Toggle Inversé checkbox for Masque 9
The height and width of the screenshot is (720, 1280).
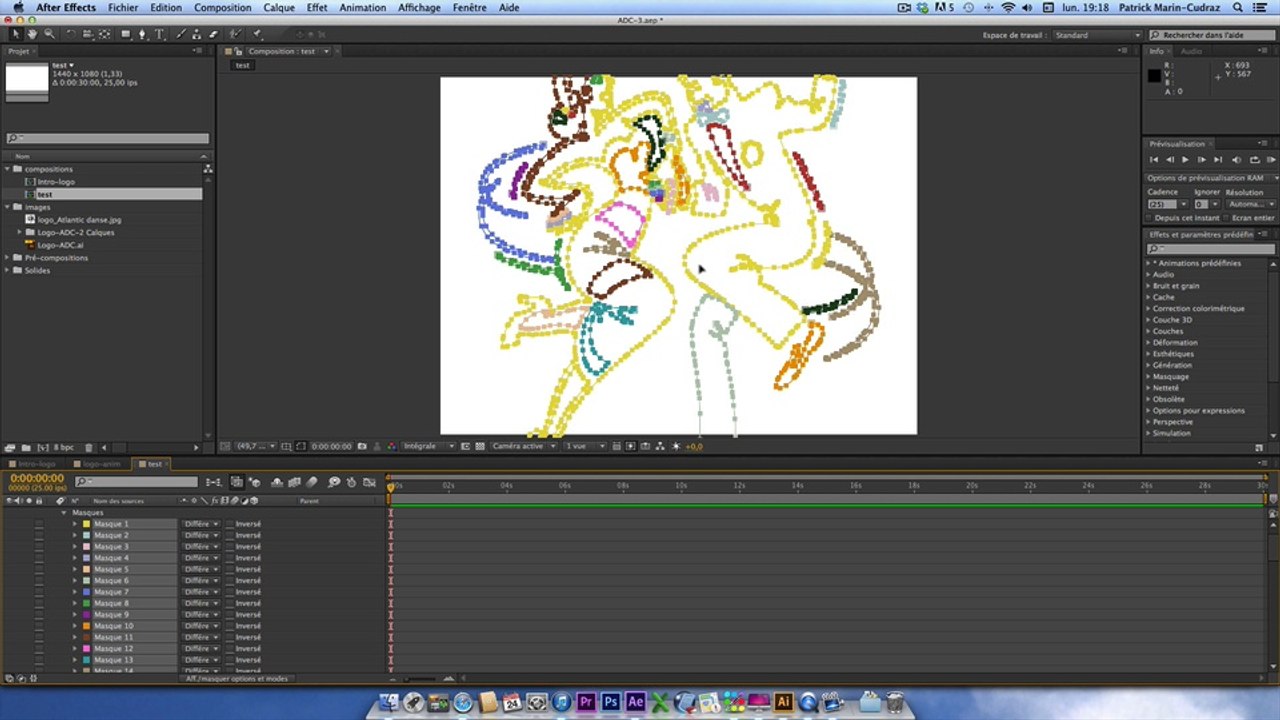pyautogui.click(x=230, y=615)
